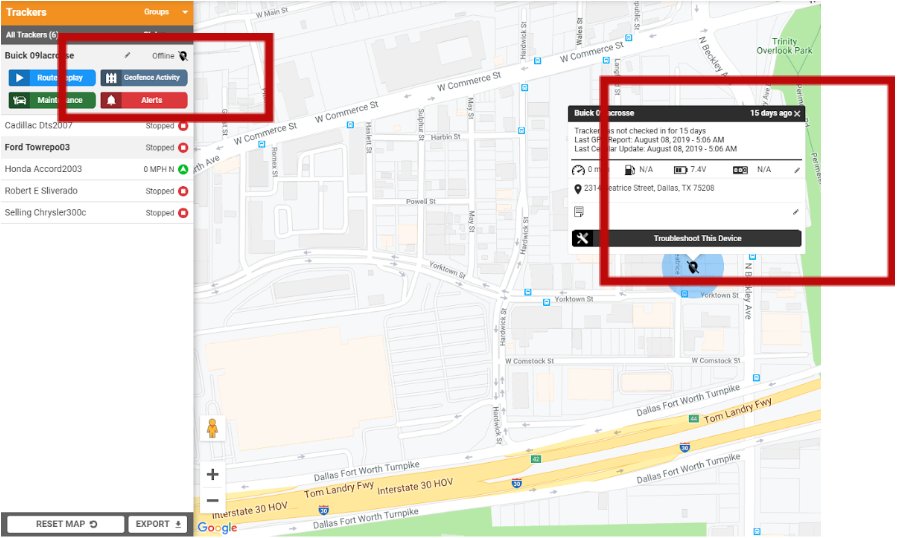Click the notes icon in popup
Image resolution: width=898 pixels, height=538 pixels.
[579, 212]
